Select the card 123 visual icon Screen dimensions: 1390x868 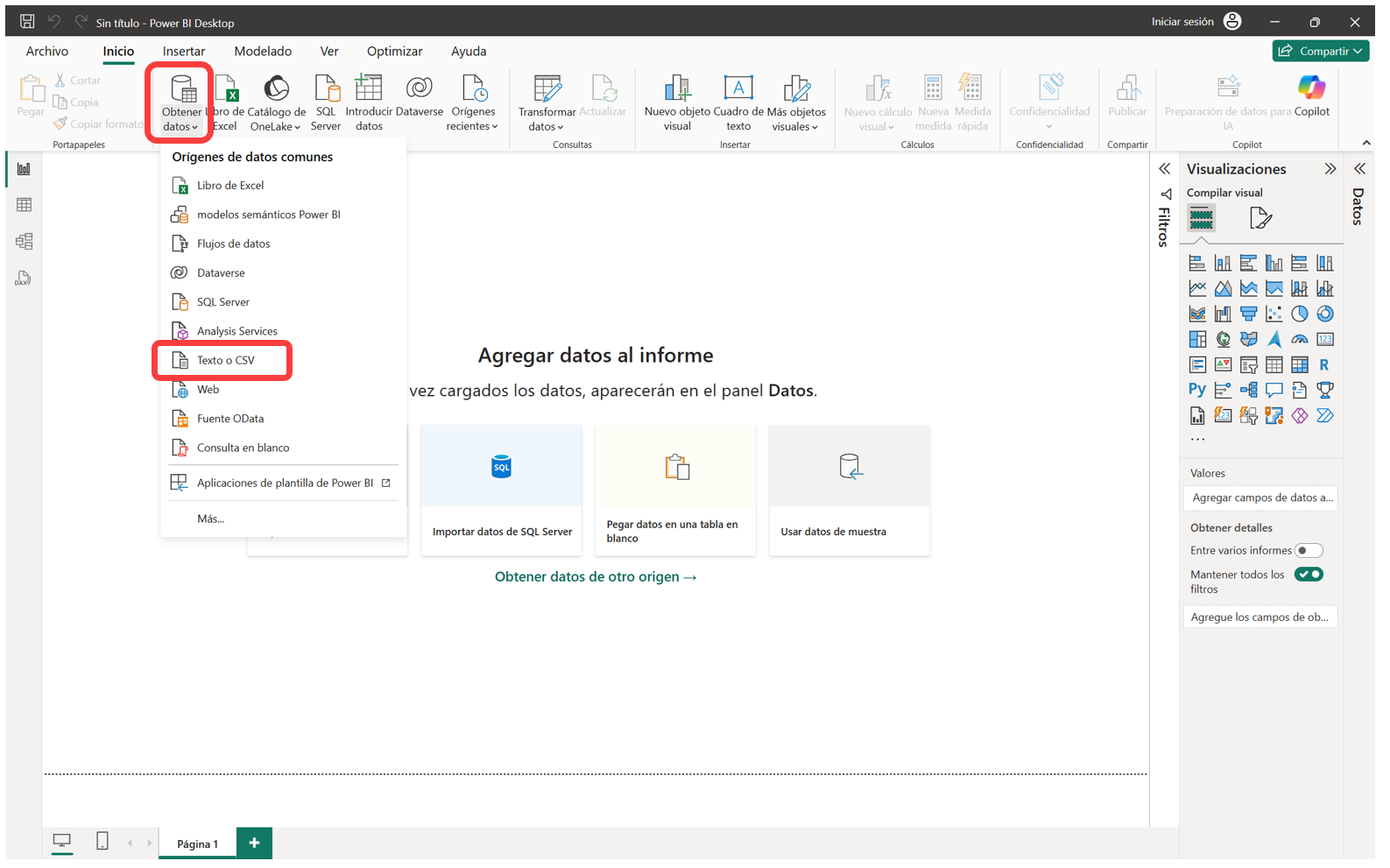(1325, 339)
